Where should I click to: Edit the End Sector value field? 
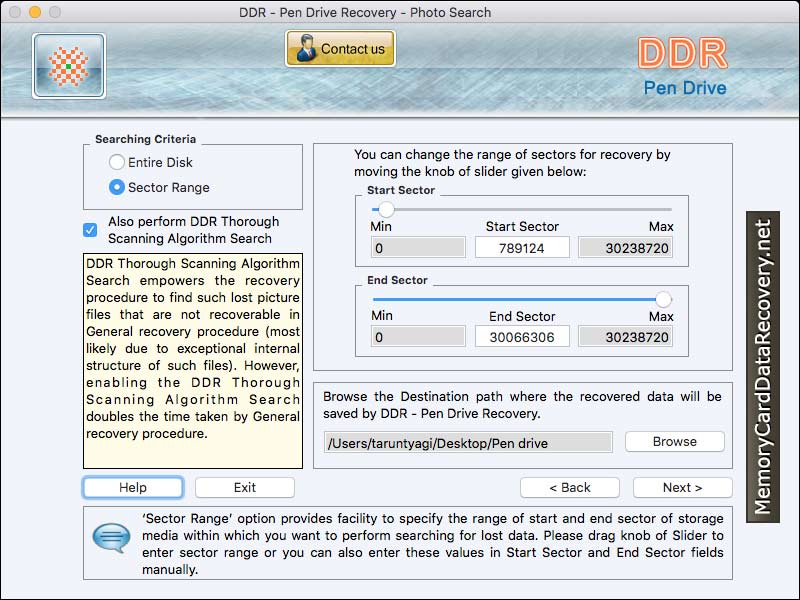(521, 337)
